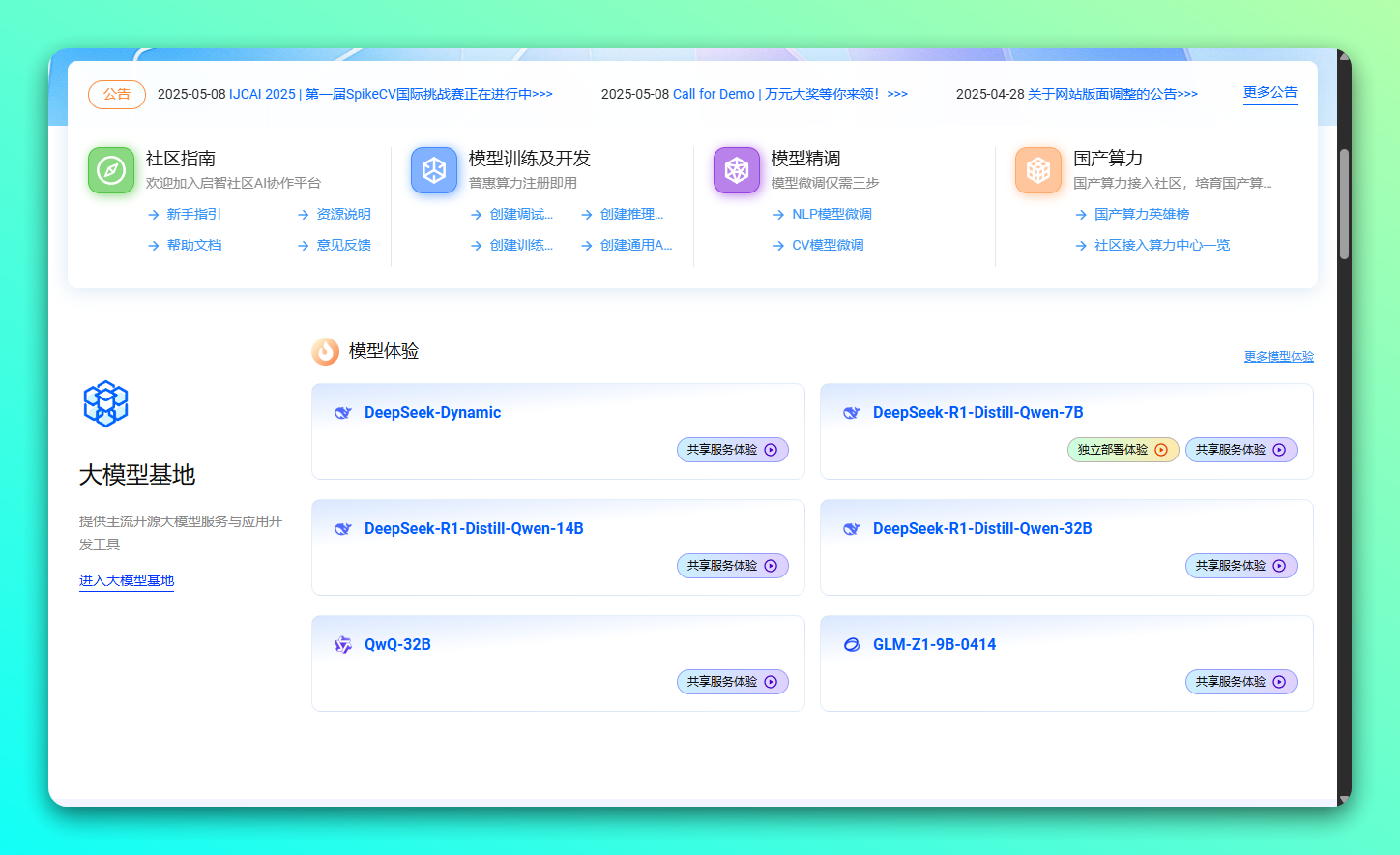1400x855 pixels.
Task: Click the arrow icon before 新手指引
Action: 154,215
